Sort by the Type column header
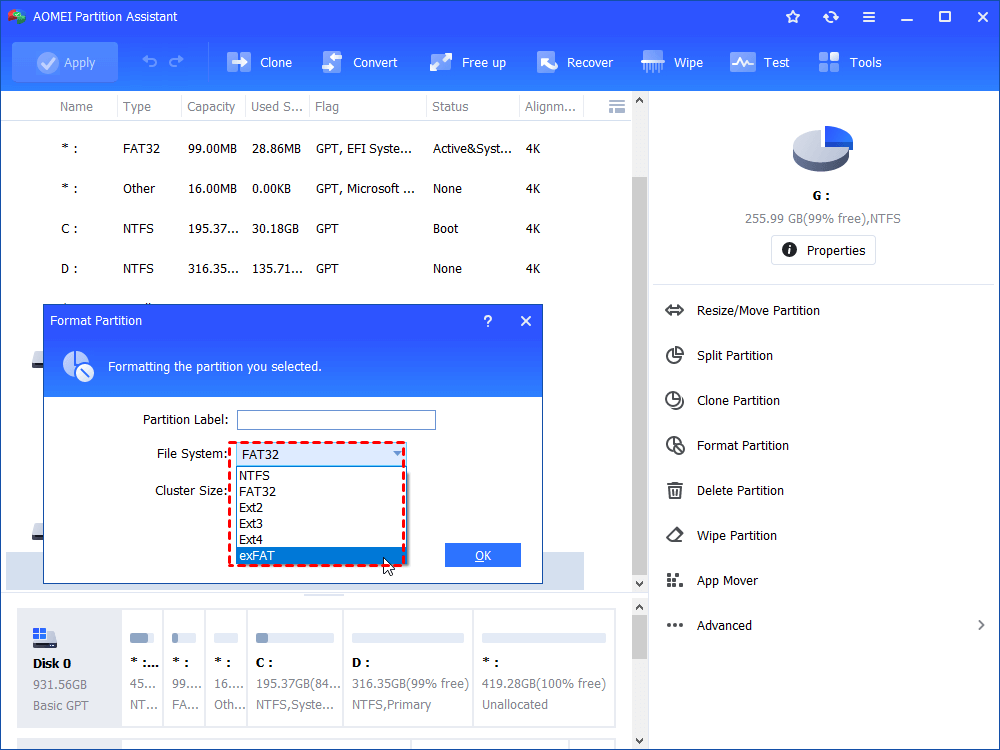Image resolution: width=1000 pixels, height=750 pixels. tap(136, 107)
